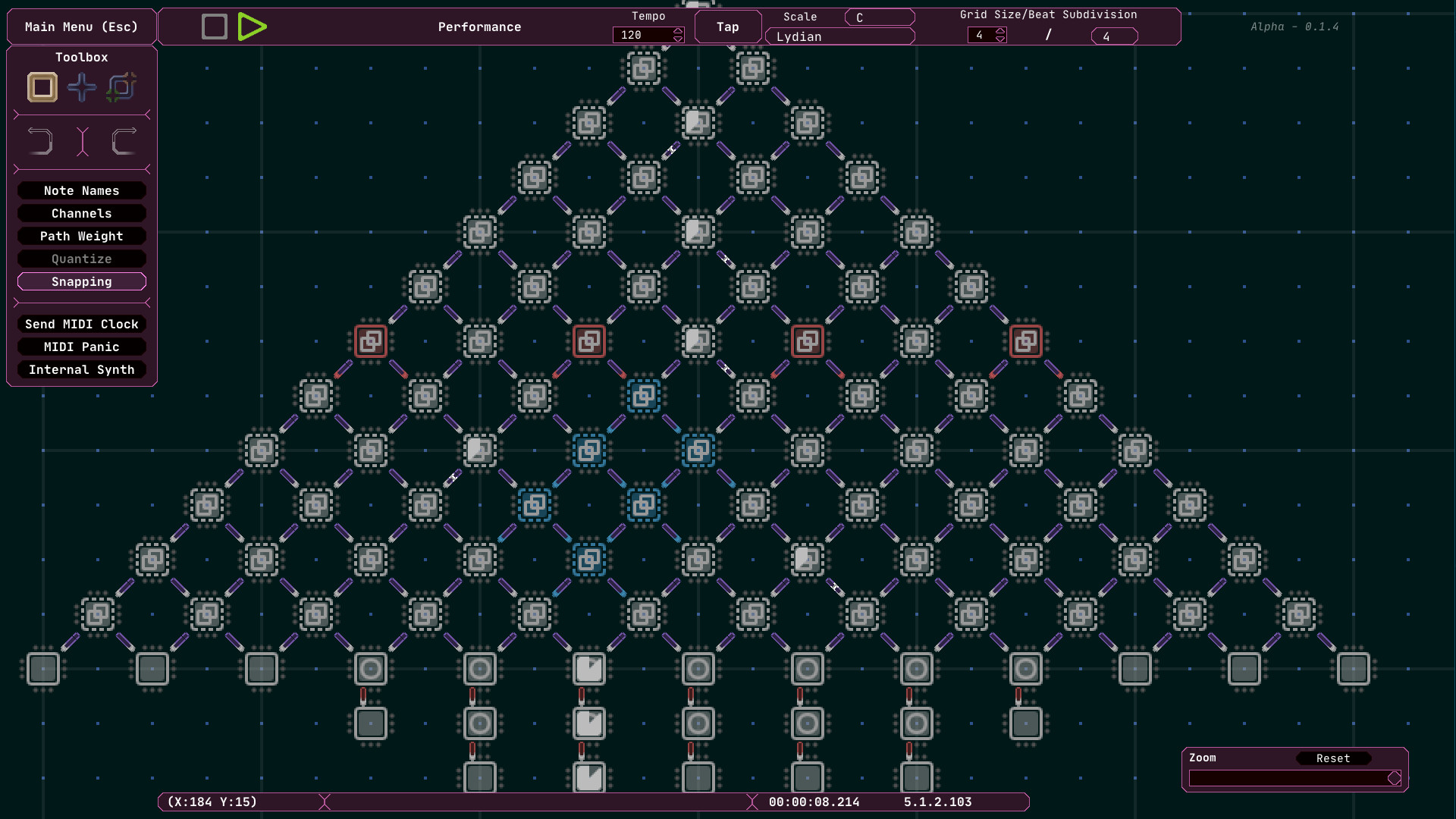Select the square node tool in the Toolbox

(x=42, y=87)
